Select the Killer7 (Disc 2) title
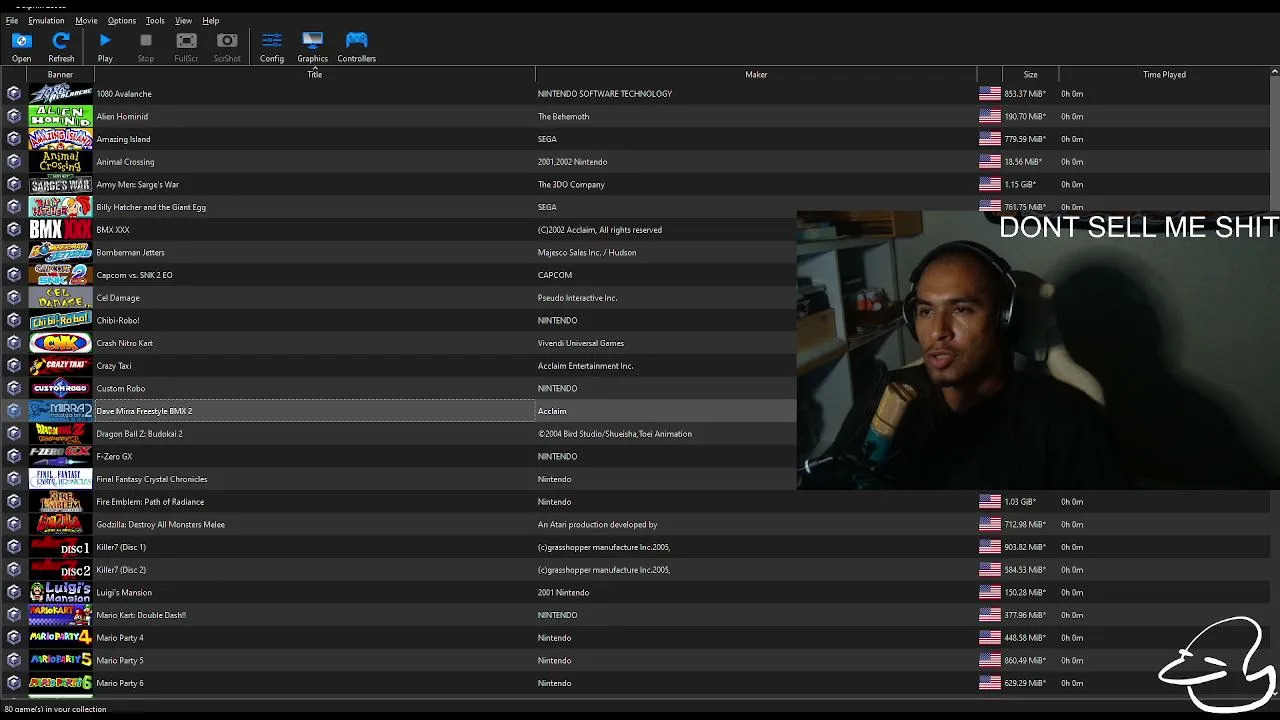The width and height of the screenshot is (1280, 720). [121, 570]
